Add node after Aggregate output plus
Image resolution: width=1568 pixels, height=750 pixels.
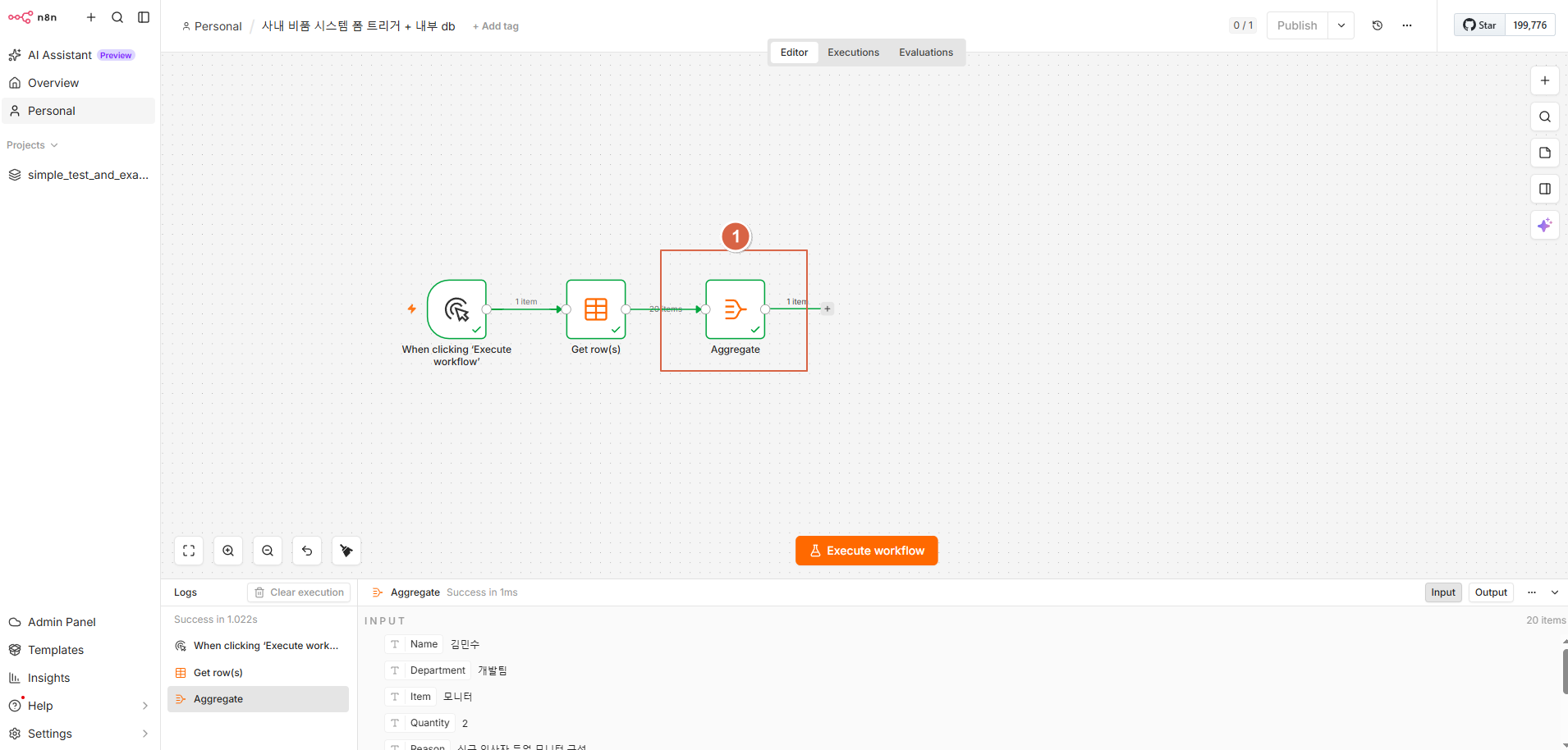828,309
